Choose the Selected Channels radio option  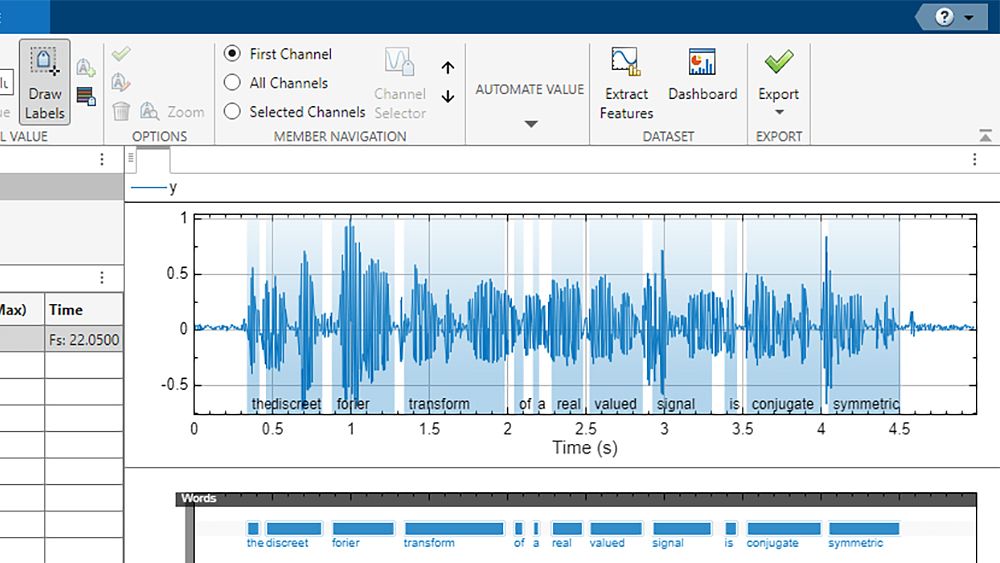[232, 112]
